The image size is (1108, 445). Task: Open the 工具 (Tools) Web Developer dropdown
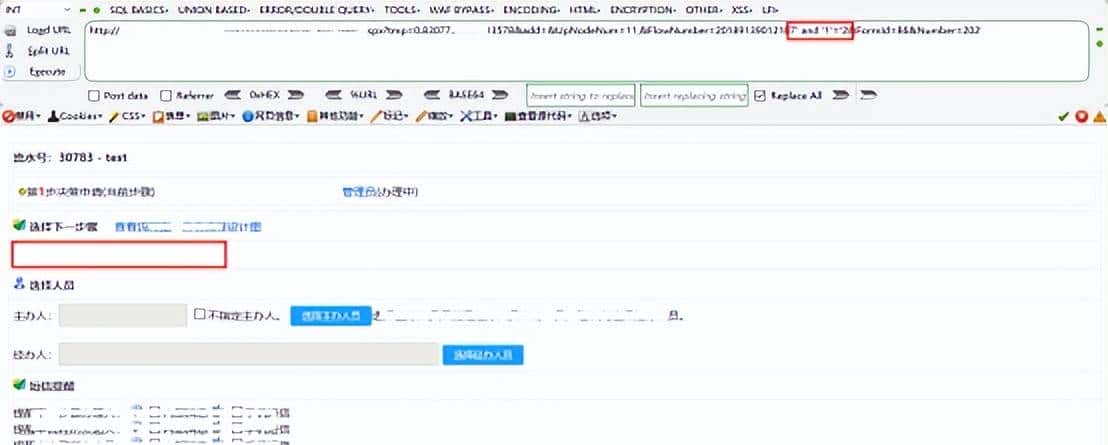pos(481,116)
